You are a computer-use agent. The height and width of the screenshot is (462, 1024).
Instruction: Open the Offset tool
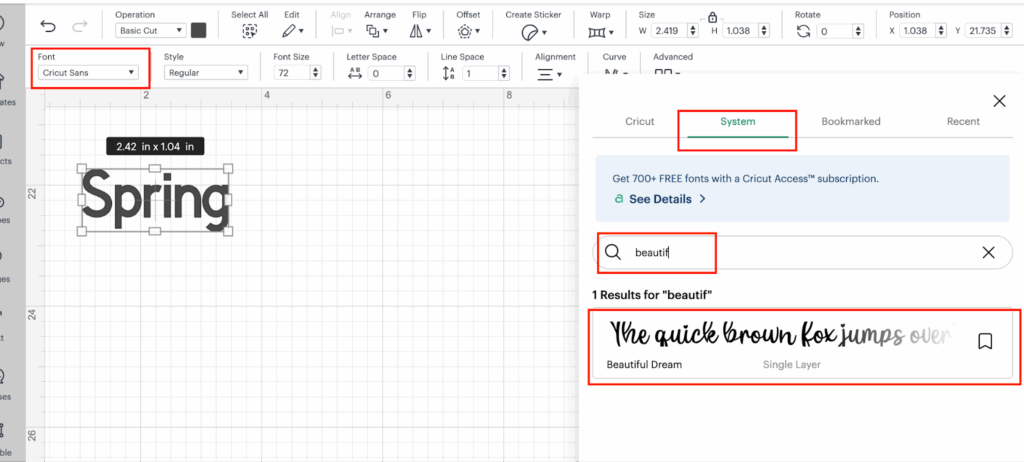[x=467, y=31]
